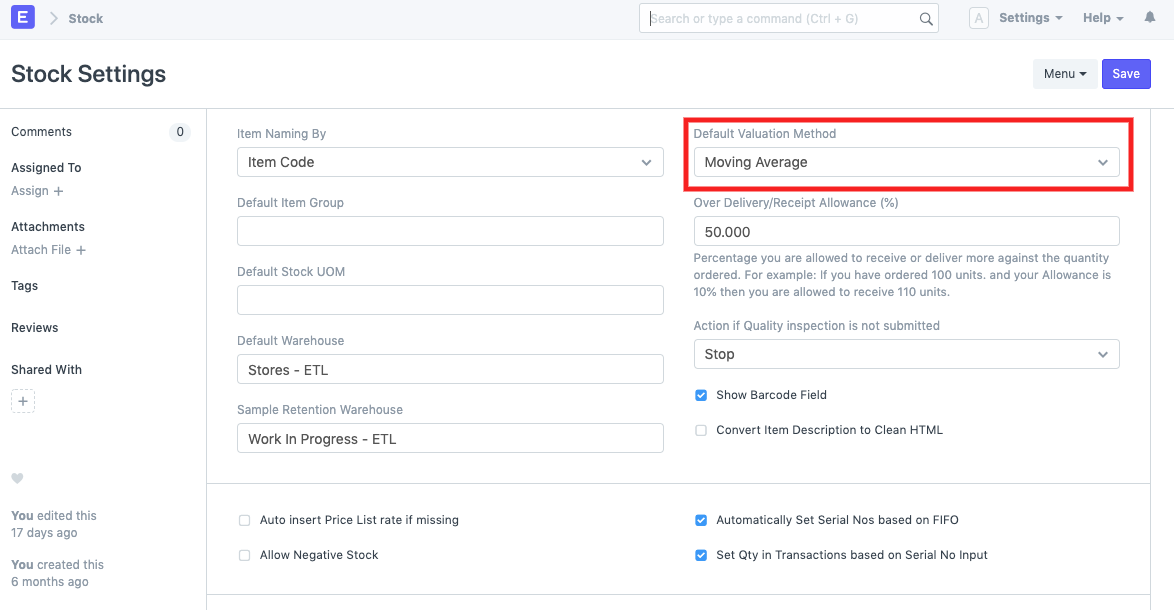Go to the Stock breadcrumb link

(85, 19)
